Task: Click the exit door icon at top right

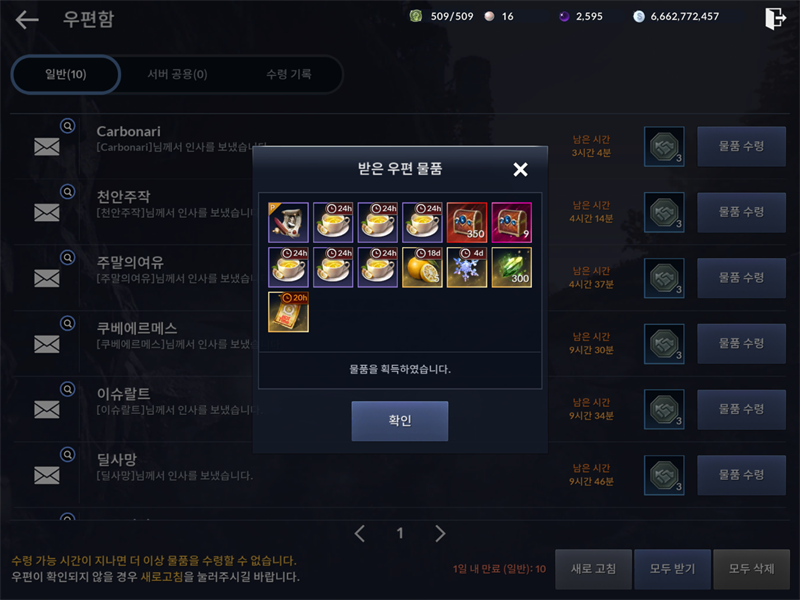Action: coord(775,18)
